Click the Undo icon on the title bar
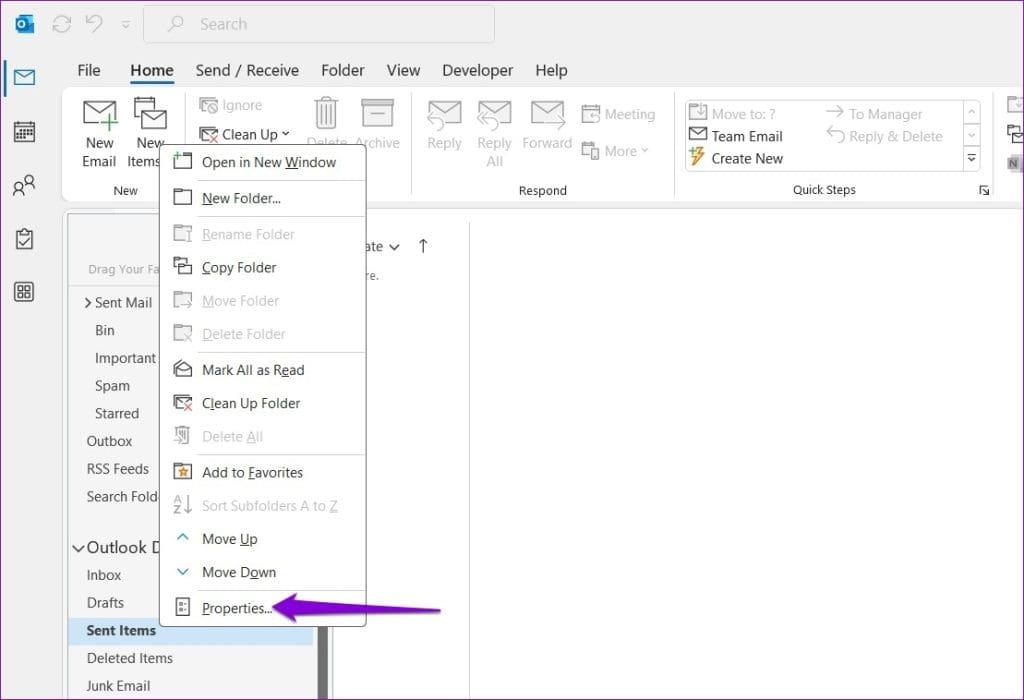The height and width of the screenshot is (700, 1024). (93, 23)
